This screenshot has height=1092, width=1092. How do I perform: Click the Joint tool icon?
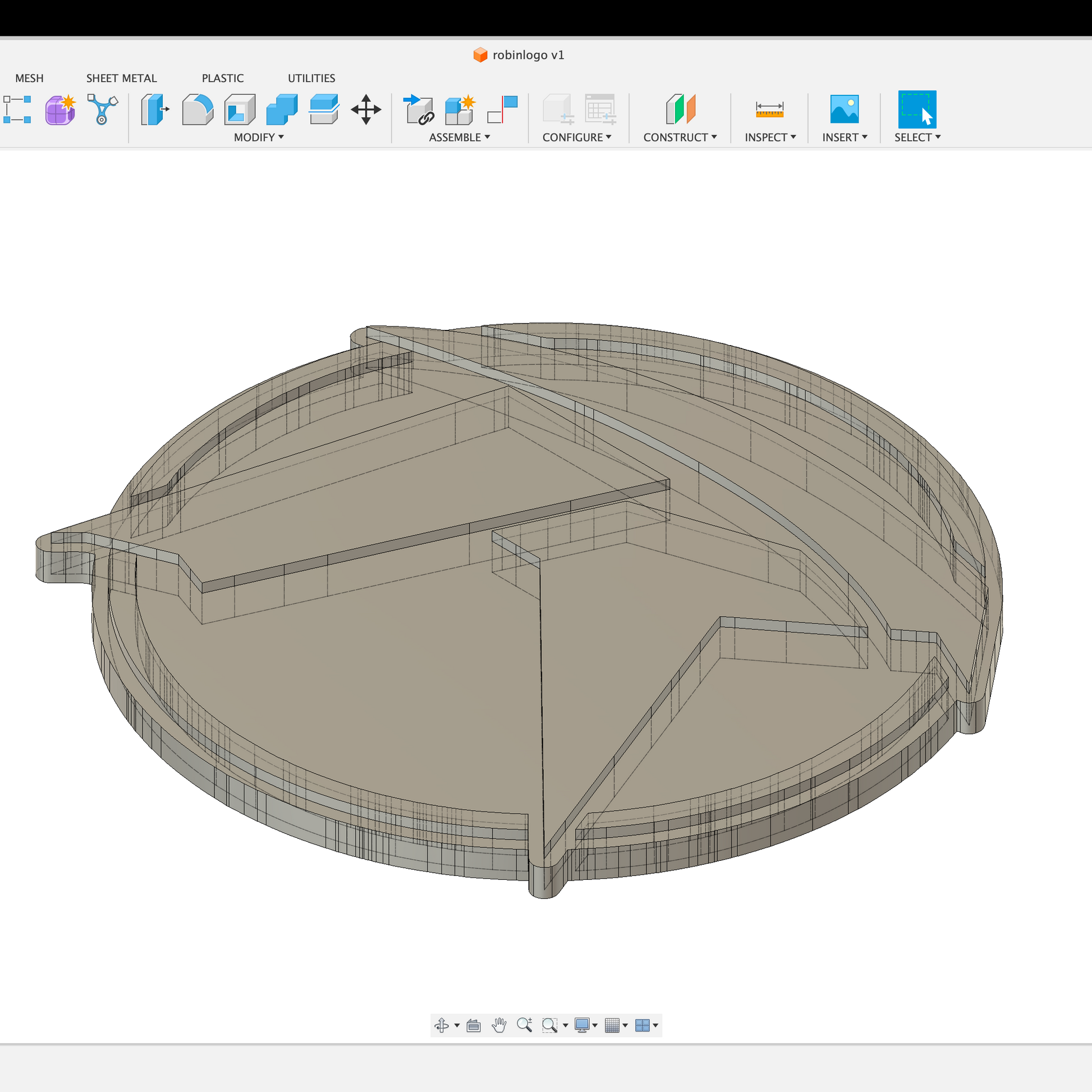pyautogui.click(x=418, y=109)
